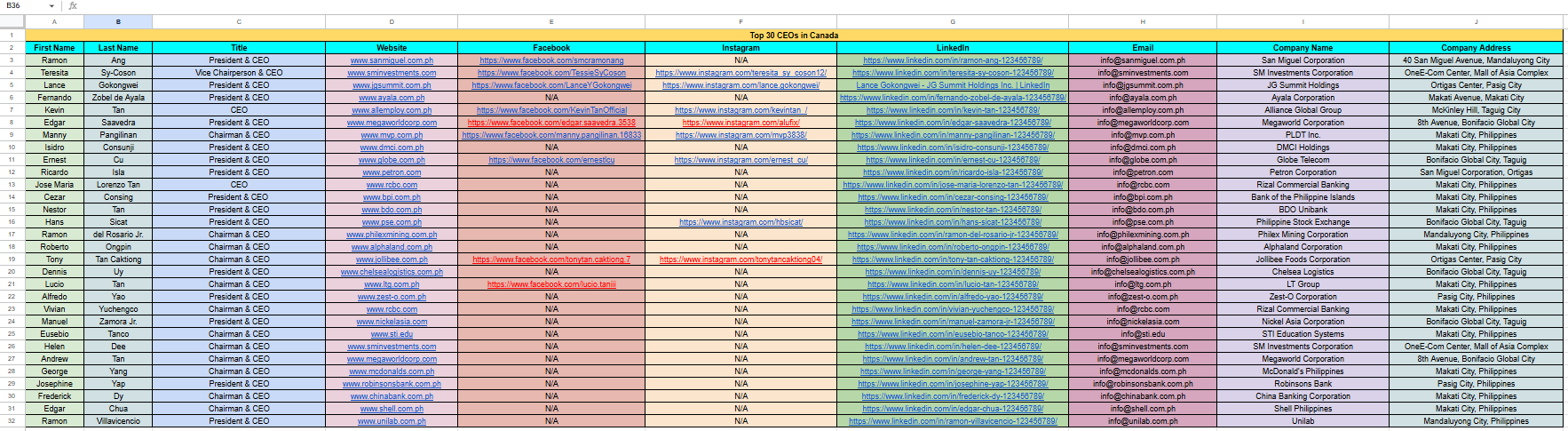Viewport: 1568px width, 431px height.
Task: Open the facebook.com/TessieSyCoson link
Action: tap(551, 73)
